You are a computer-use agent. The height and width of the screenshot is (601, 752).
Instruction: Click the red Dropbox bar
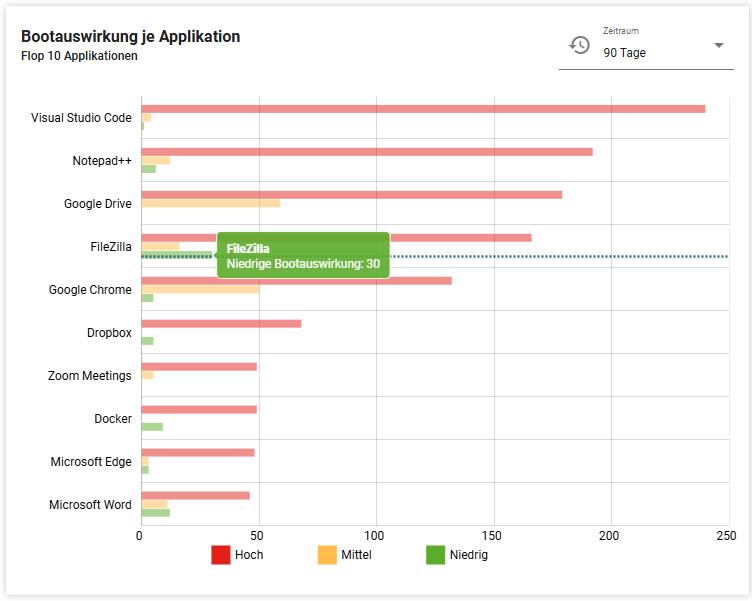point(220,323)
